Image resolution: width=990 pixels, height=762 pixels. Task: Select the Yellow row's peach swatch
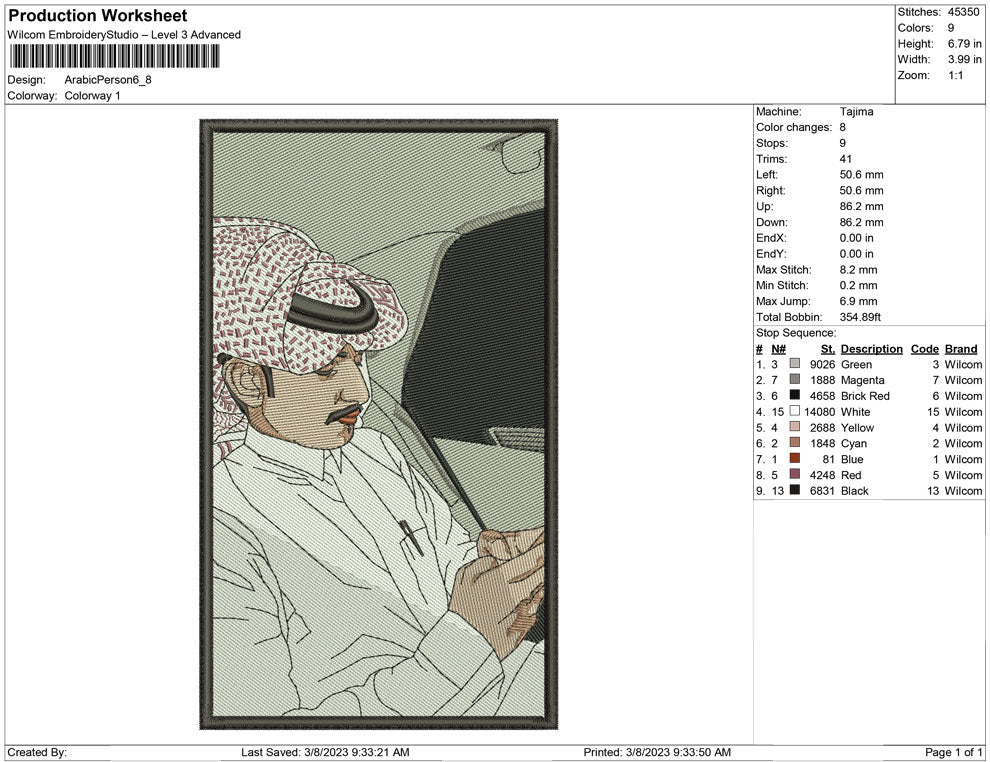tap(795, 427)
